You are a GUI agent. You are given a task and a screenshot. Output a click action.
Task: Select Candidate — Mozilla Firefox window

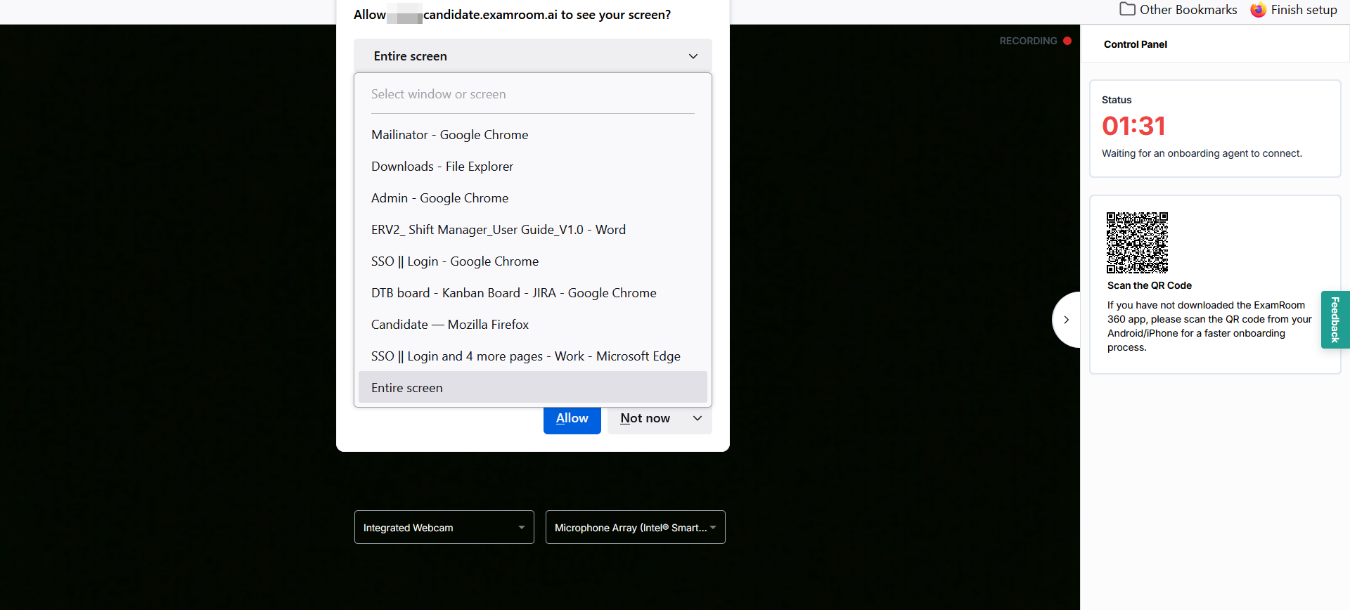point(450,325)
